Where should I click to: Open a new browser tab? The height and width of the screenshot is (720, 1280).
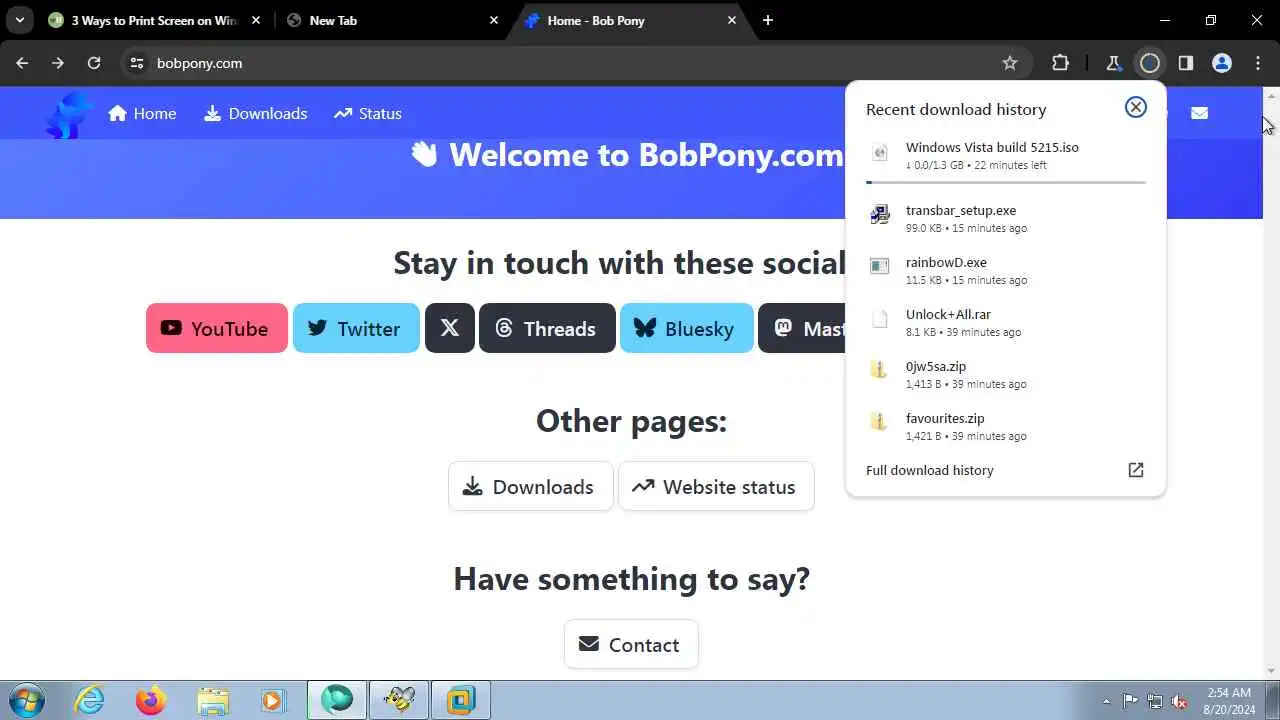pos(768,20)
